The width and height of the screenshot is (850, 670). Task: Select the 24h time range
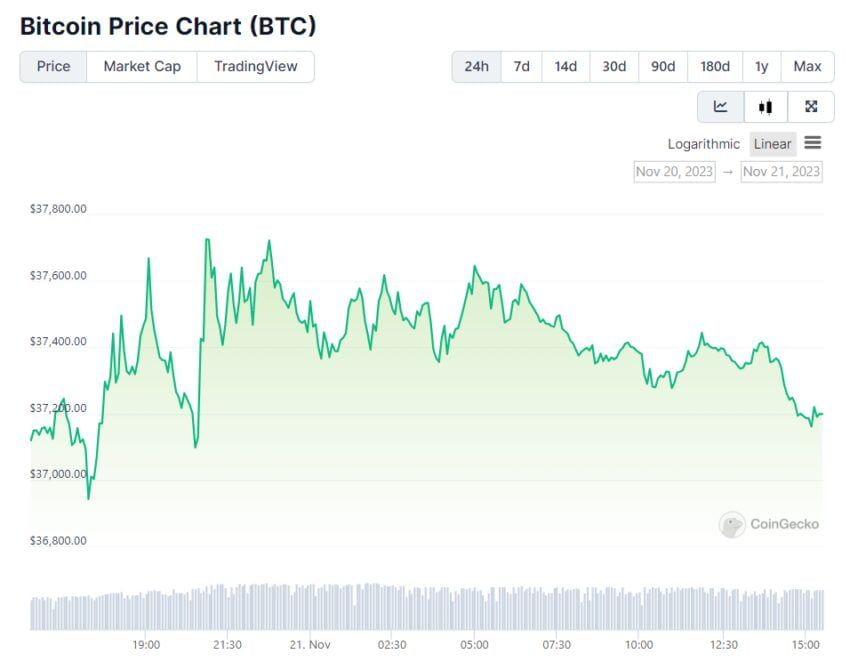(x=476, y=67)
